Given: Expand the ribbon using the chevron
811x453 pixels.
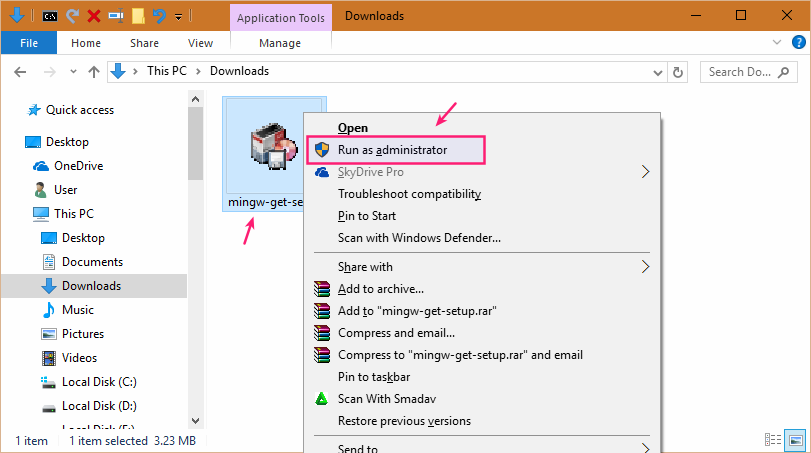Looking at the screenshot, I should click(x=779, y=43).
